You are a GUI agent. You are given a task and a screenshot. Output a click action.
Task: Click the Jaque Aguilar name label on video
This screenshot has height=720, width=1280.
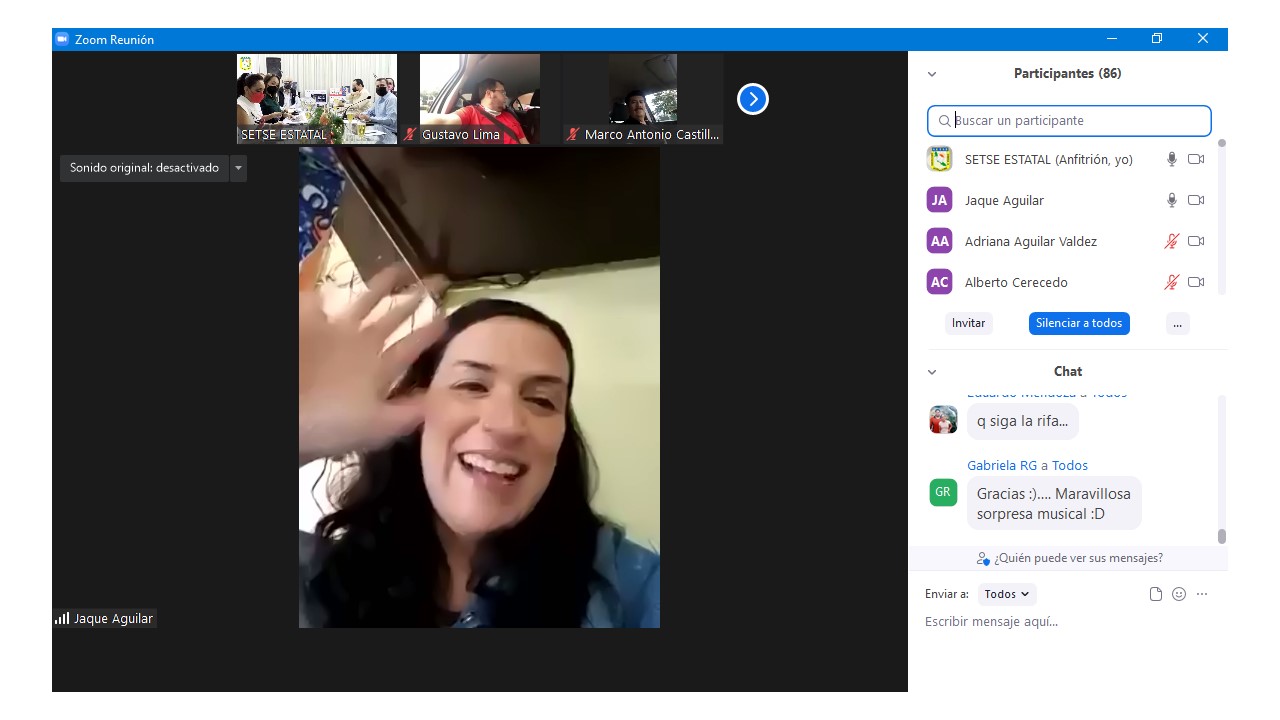click(113, 619)
